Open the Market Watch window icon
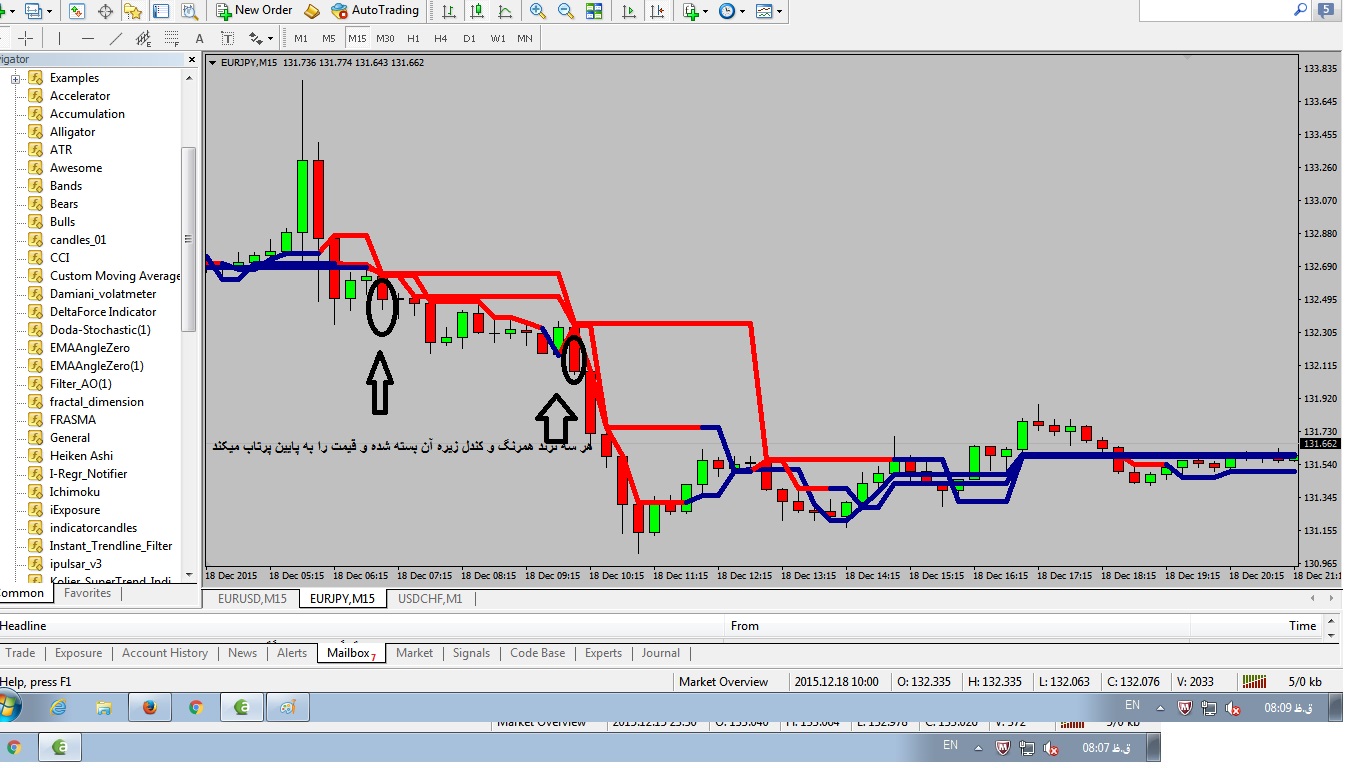The height and width of the screenshot is (768, 1366). [x=78, y=11]
